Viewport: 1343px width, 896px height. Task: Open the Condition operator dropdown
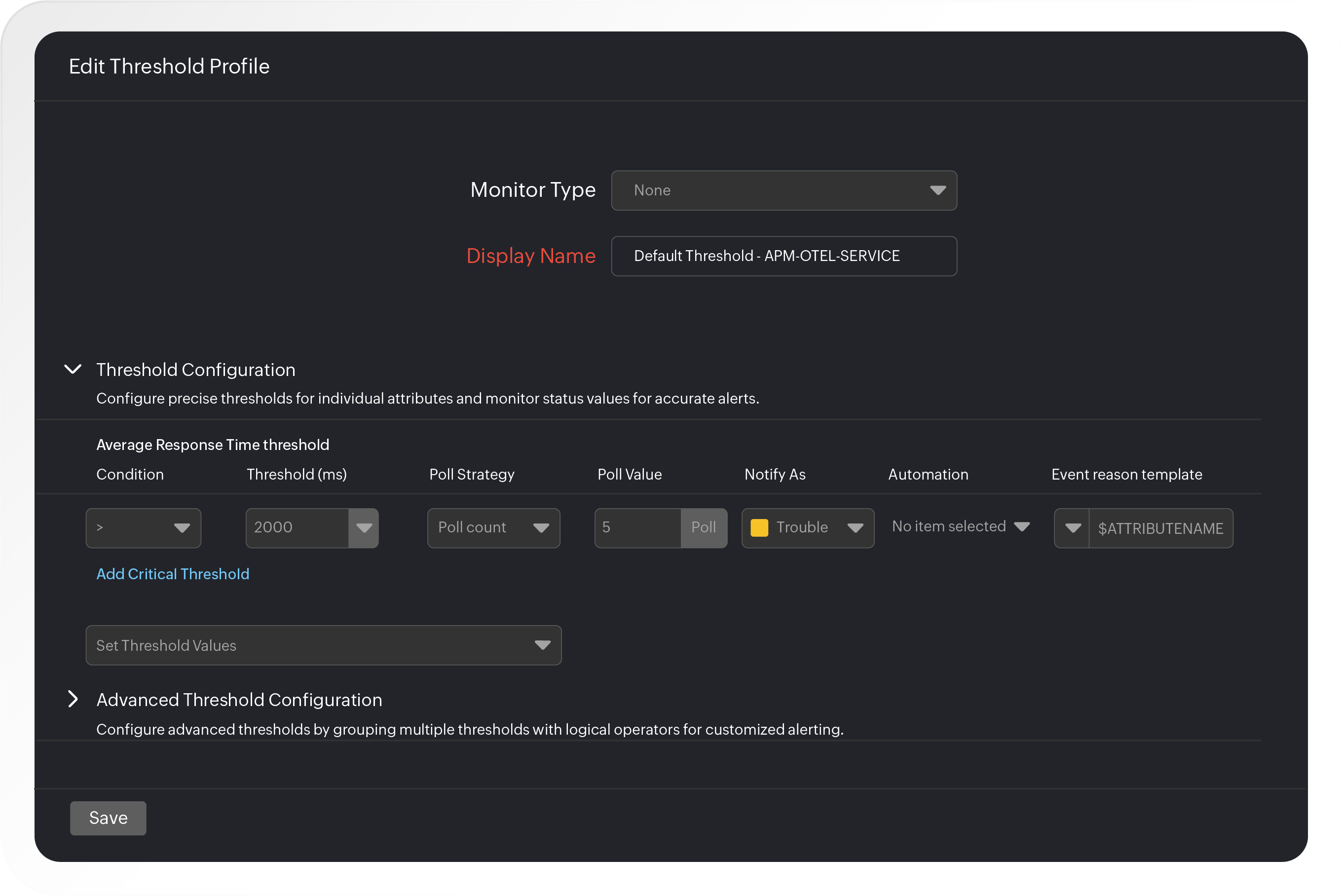pos(143,528)
